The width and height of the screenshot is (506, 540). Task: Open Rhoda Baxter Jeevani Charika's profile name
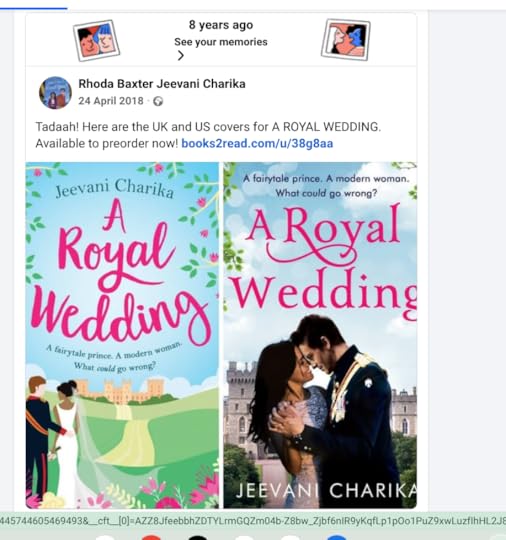162,84
